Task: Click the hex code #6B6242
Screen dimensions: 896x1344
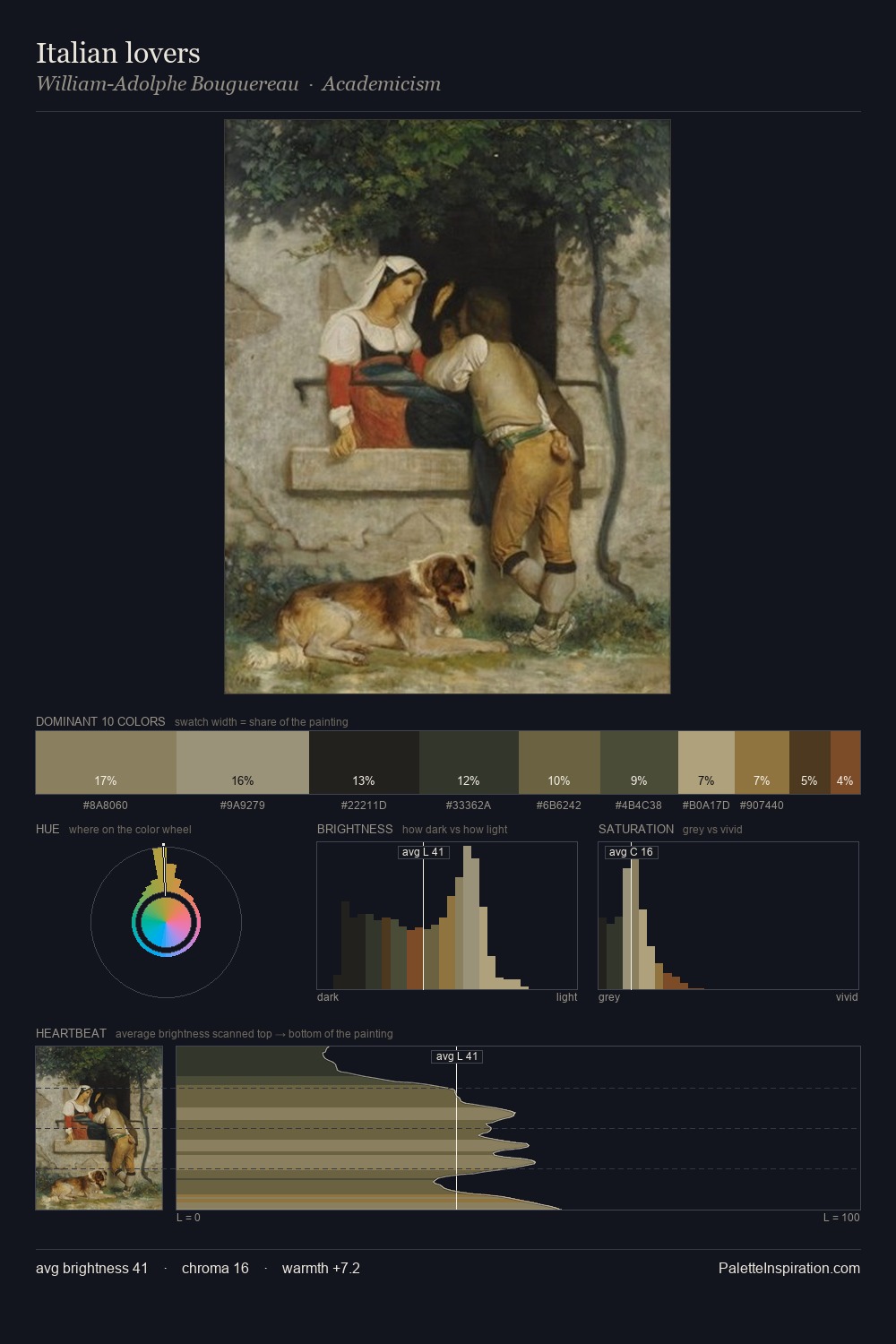Action: point(559,806)
